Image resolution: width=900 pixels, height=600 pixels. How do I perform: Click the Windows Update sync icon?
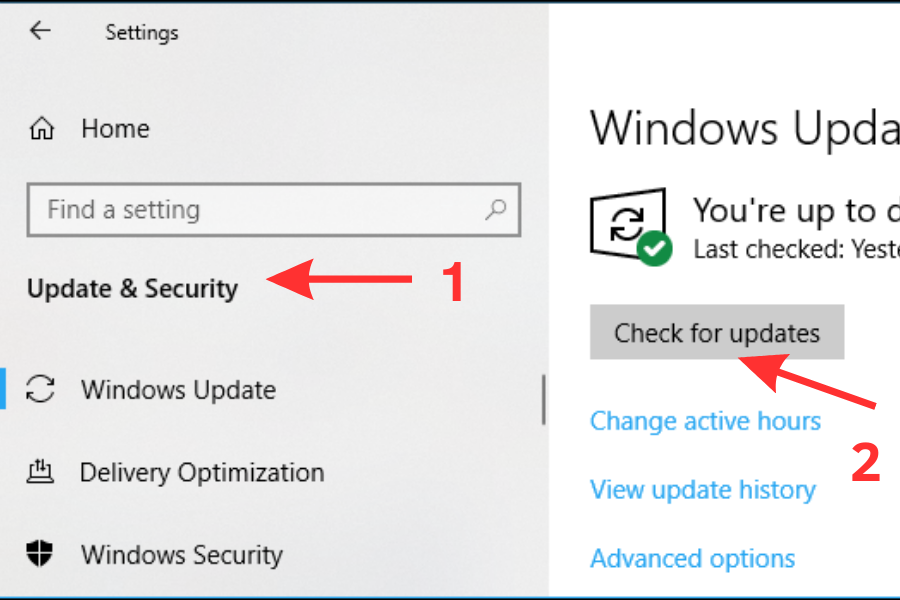[x=42, y=389]
